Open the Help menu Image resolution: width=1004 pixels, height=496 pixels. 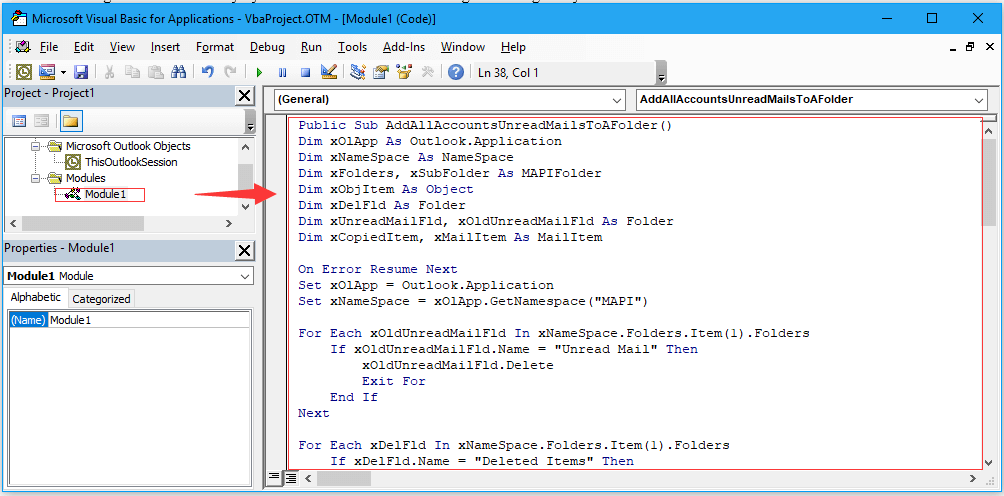(x=513, y=47)
